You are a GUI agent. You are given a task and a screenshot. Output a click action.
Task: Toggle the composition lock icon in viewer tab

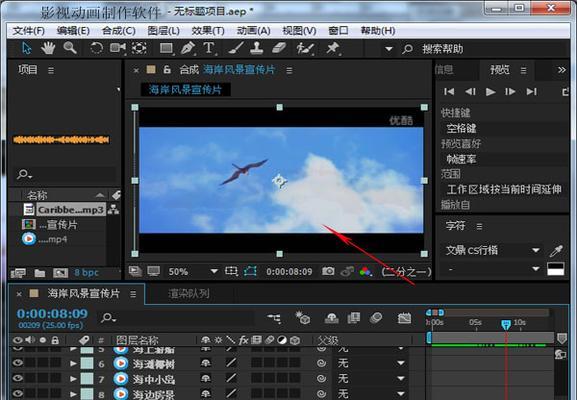click(167, 70)
